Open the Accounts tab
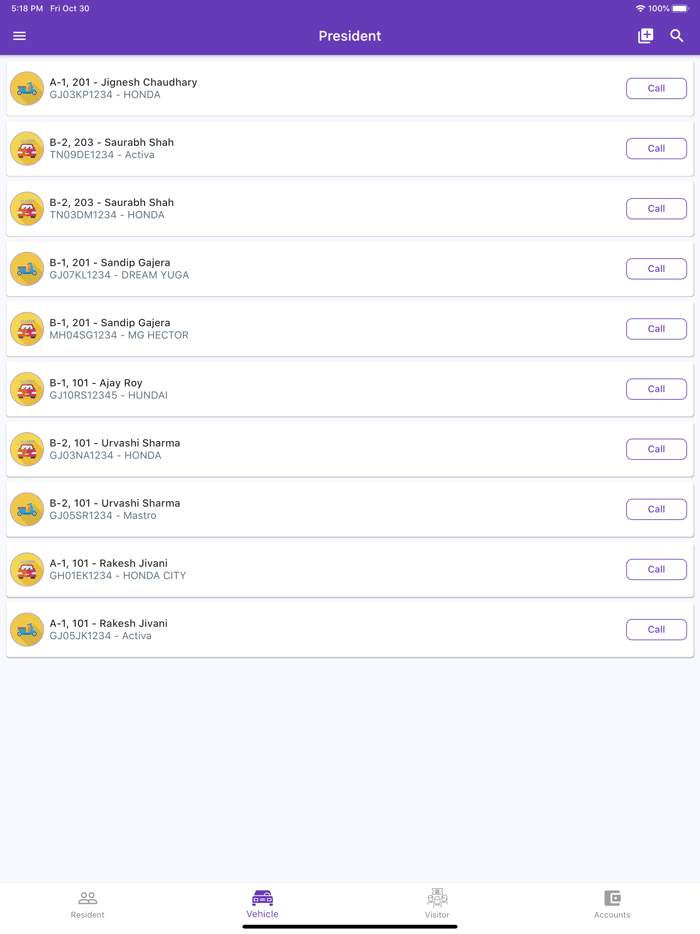700x934 pixels. (612, 903)
